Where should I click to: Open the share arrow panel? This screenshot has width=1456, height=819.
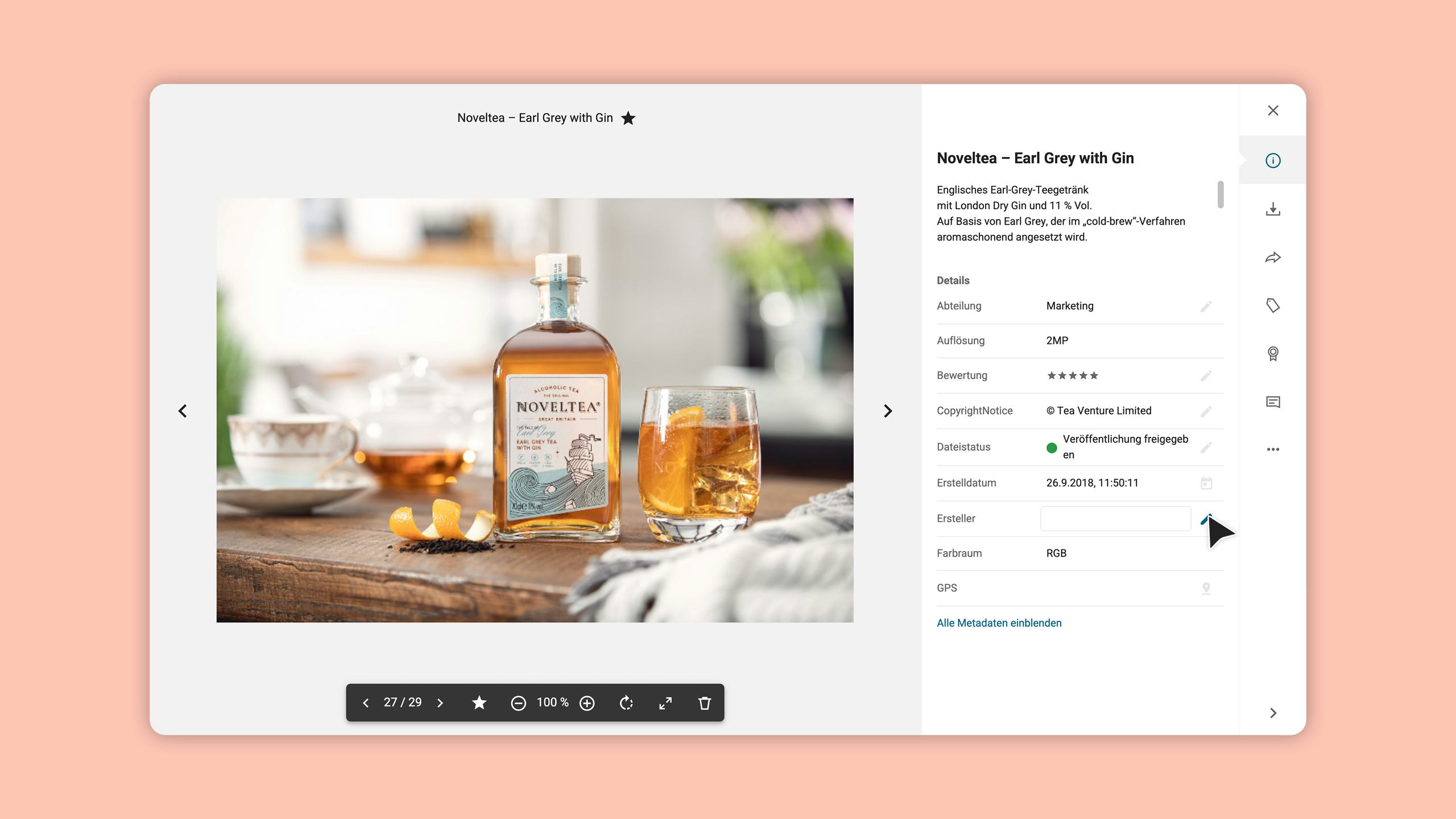[x=1273, y=258]
